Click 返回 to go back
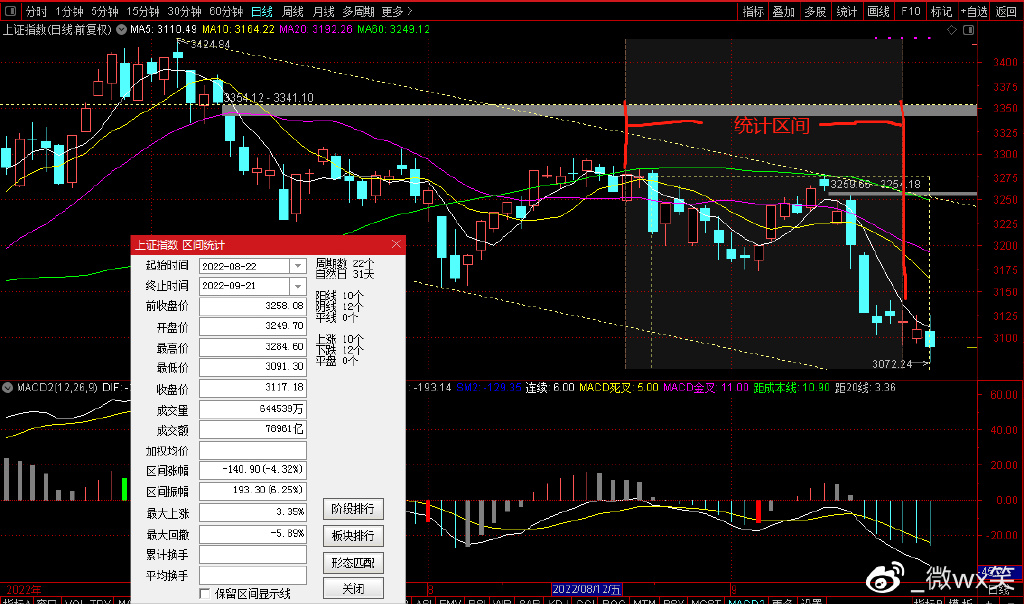This screenshot has width=1024, height=604. click(x=1006, y=12)
